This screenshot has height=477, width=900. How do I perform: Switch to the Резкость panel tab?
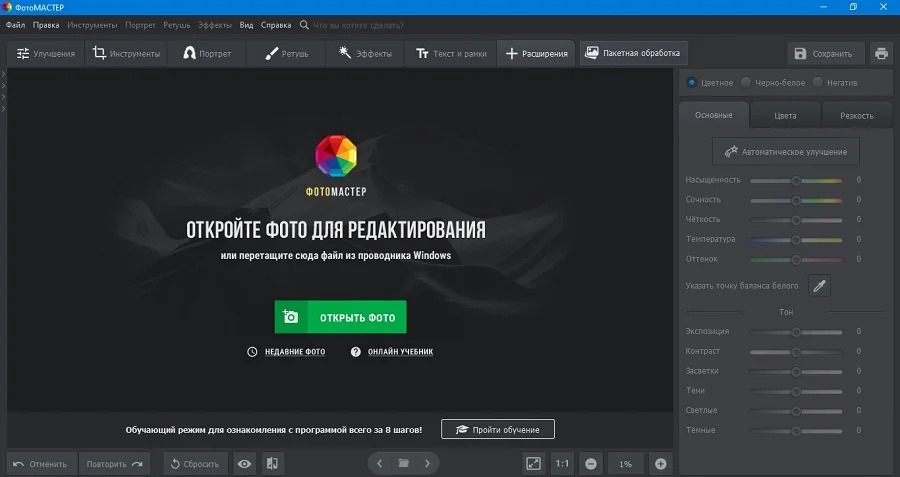pos(856,115)
